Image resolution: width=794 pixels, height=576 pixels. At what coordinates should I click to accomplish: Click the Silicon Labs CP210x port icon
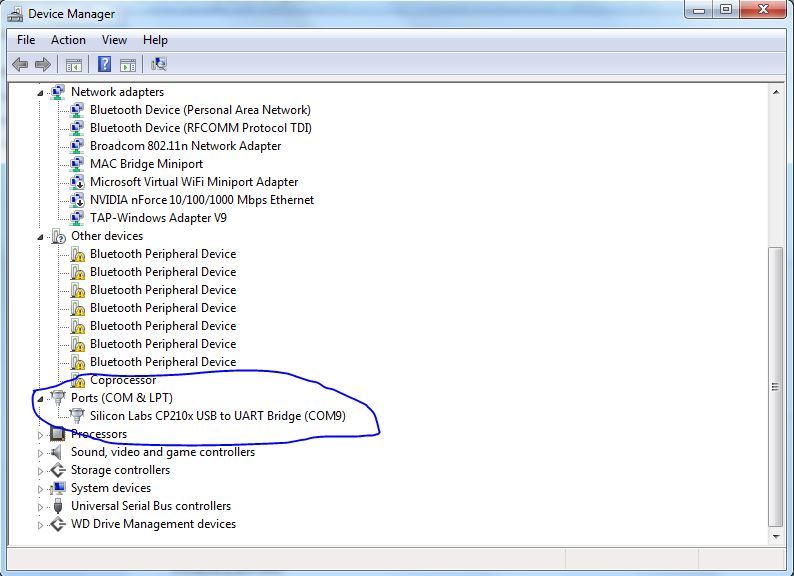tap(77, 416)
